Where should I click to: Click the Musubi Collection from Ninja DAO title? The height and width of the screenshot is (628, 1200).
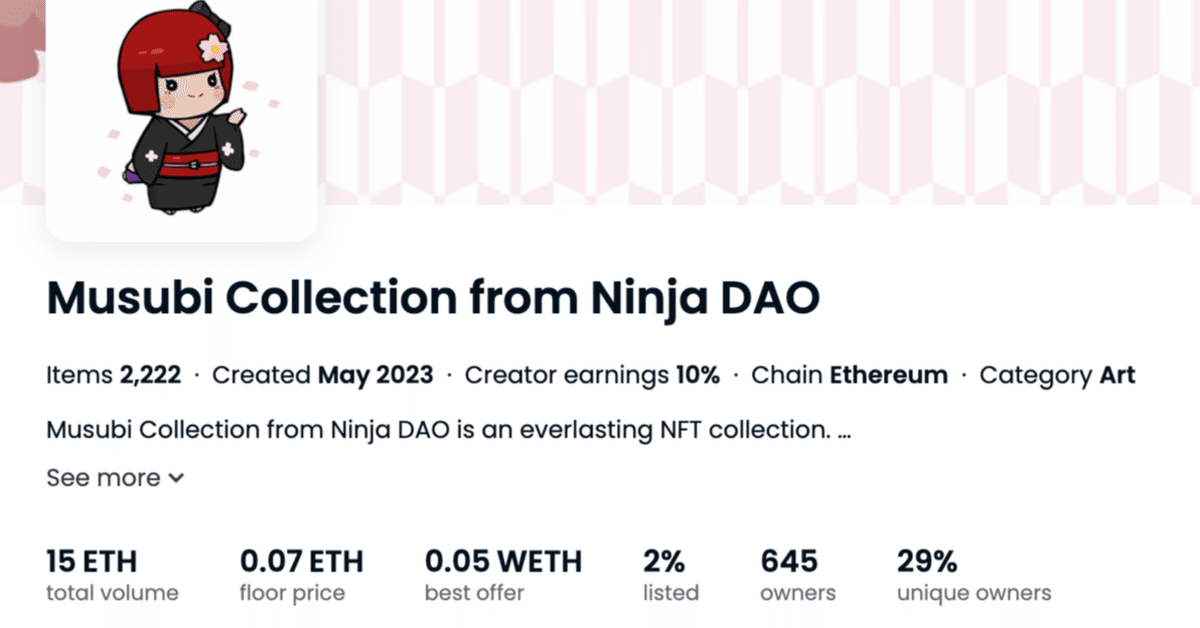pos(433,298)
